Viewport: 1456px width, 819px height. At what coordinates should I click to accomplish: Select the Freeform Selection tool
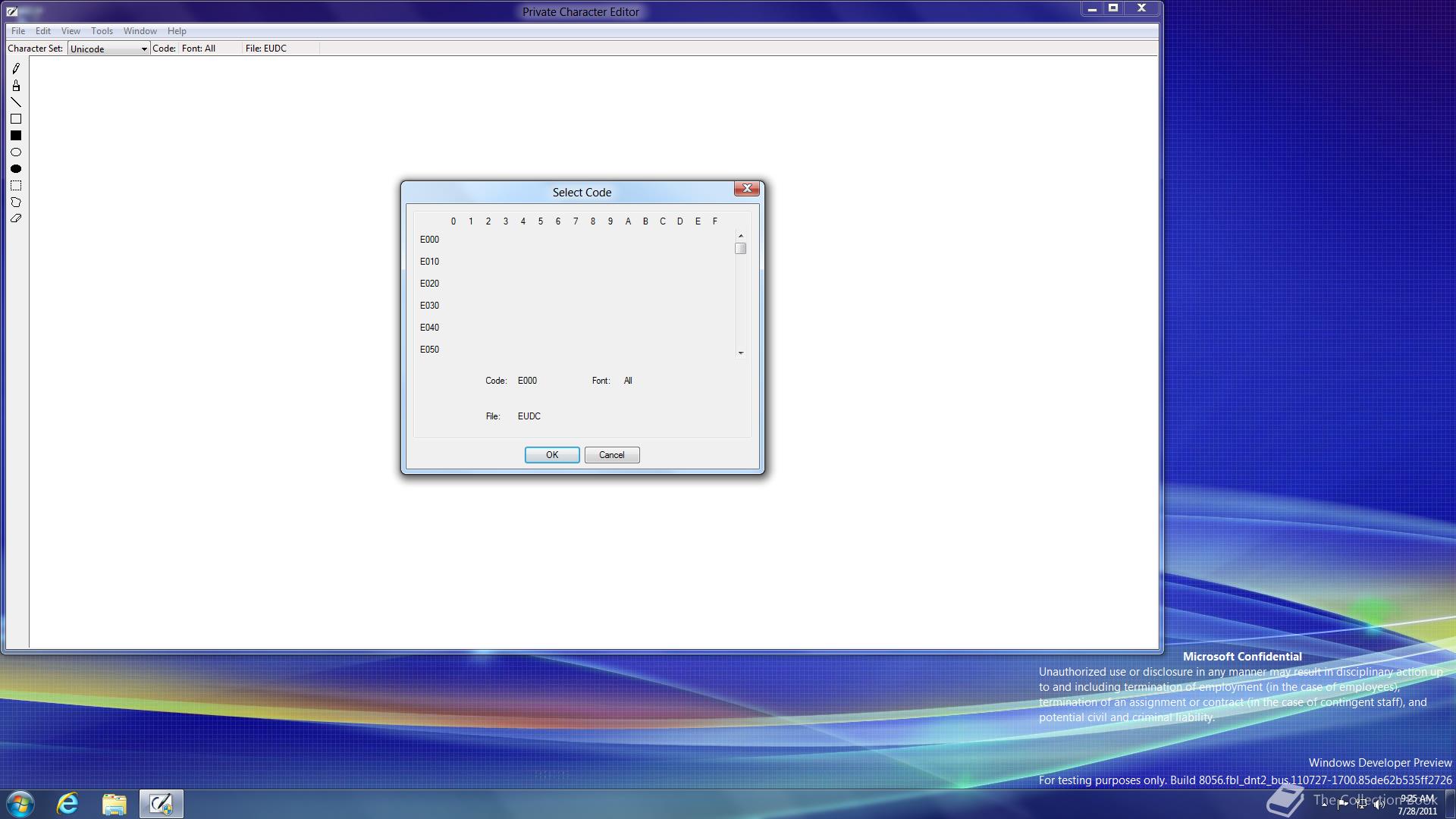pos(16,202)
